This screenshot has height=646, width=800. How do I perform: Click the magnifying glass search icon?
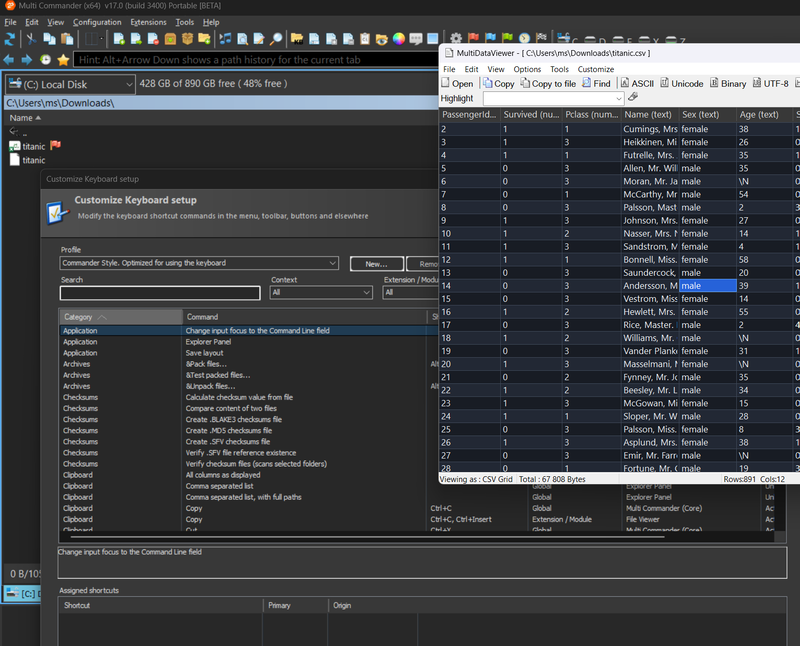pos(276,39)
